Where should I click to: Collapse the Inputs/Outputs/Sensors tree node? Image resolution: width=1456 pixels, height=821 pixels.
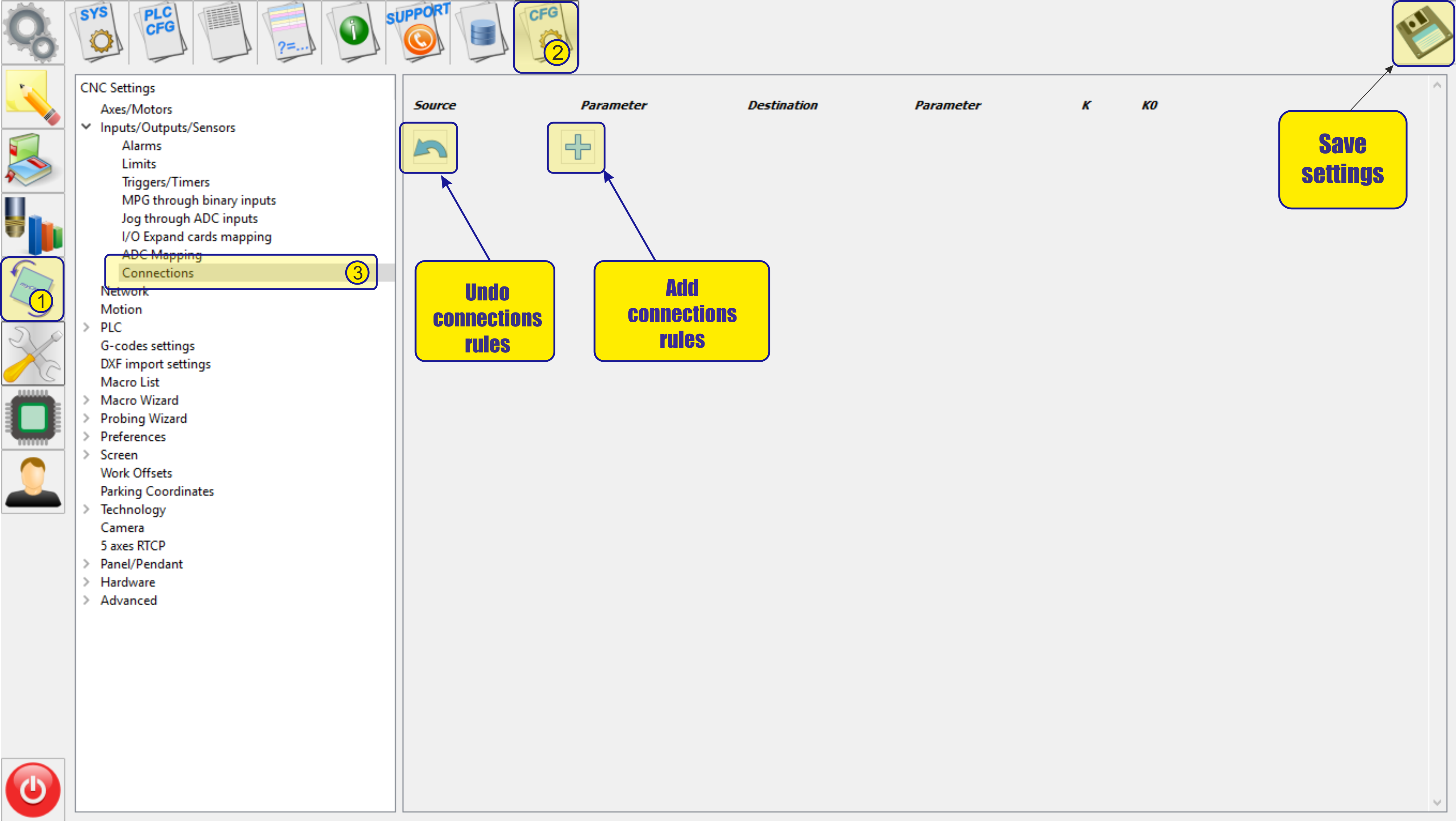(87, 127)
